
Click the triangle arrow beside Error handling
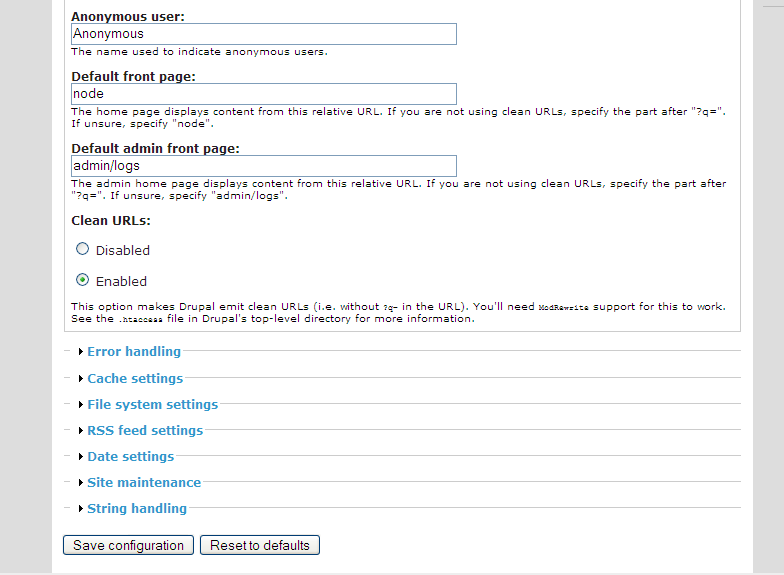[x=81, y=352]
